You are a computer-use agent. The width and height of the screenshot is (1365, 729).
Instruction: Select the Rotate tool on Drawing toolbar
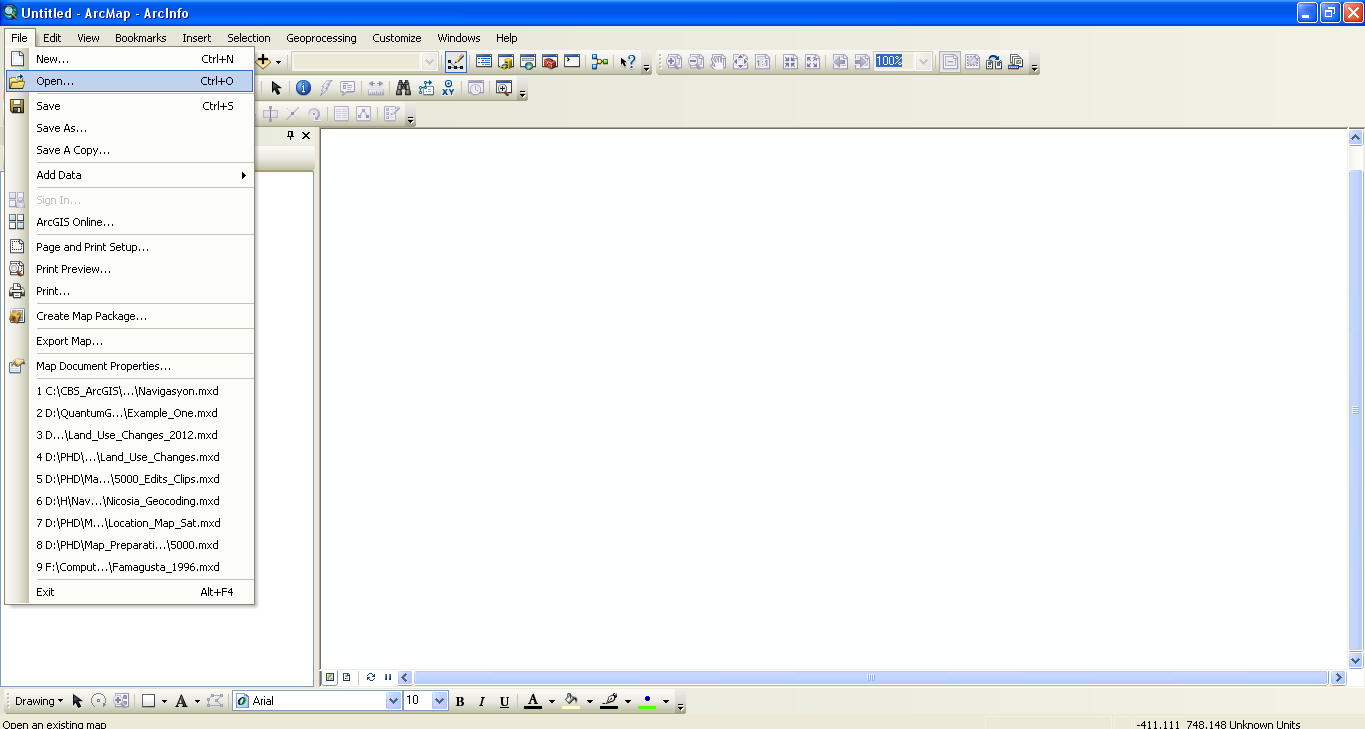pyautogui.click(x=99, y=701)
